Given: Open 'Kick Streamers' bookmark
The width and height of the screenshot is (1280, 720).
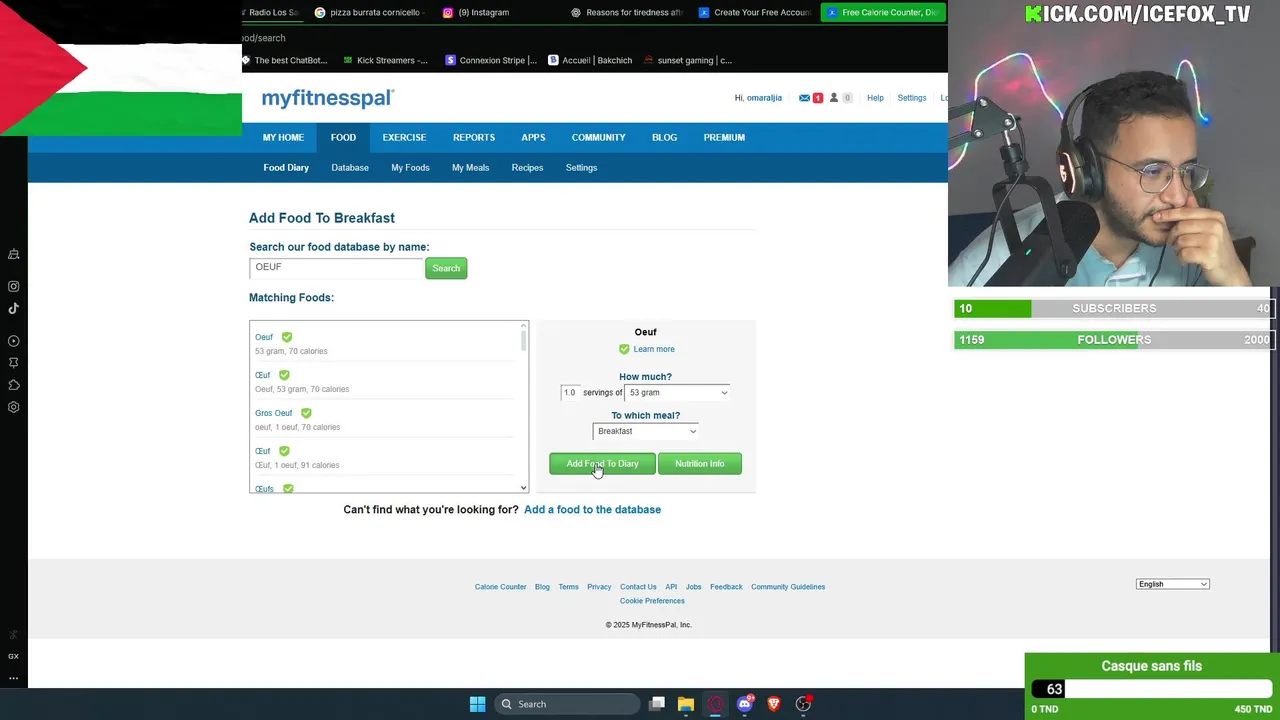Looking at the screenshot, I should pos(385,60).
